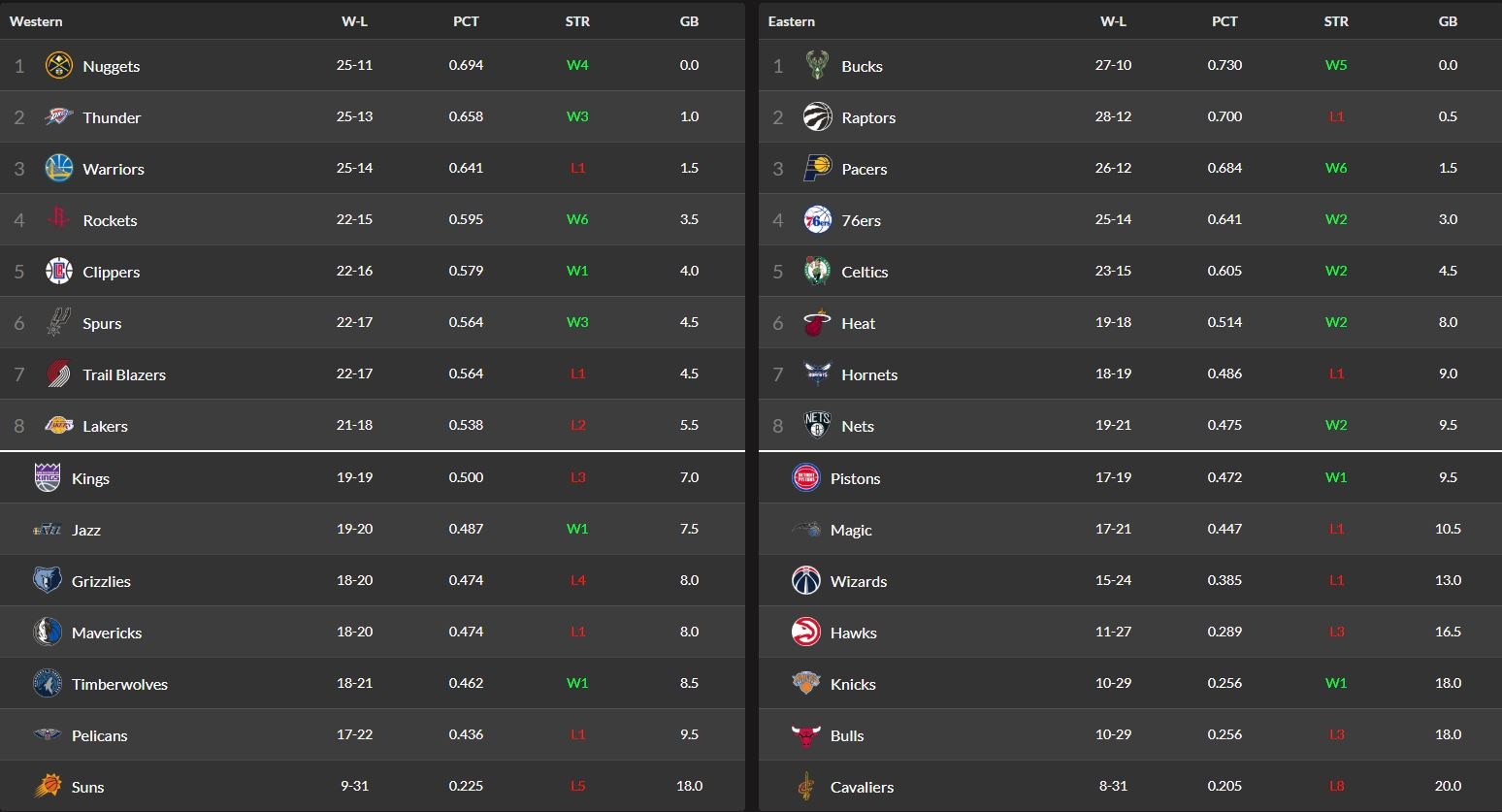The height and width of the screenshot is (812, 1502).
Task: Sort Western table by W-L column
Action: (x=354, y=21)
